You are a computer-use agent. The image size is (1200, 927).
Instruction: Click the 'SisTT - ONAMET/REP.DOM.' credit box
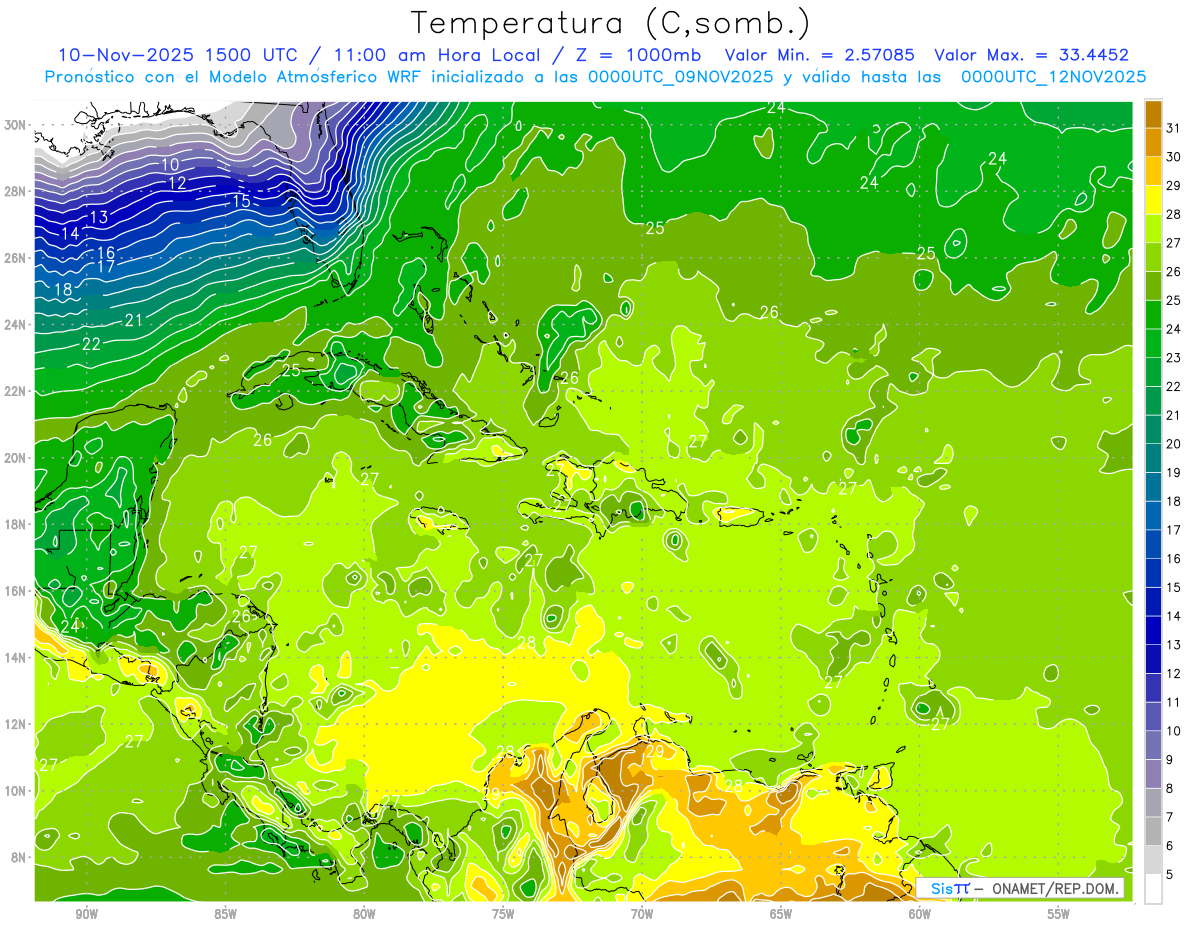[1021, 888]
